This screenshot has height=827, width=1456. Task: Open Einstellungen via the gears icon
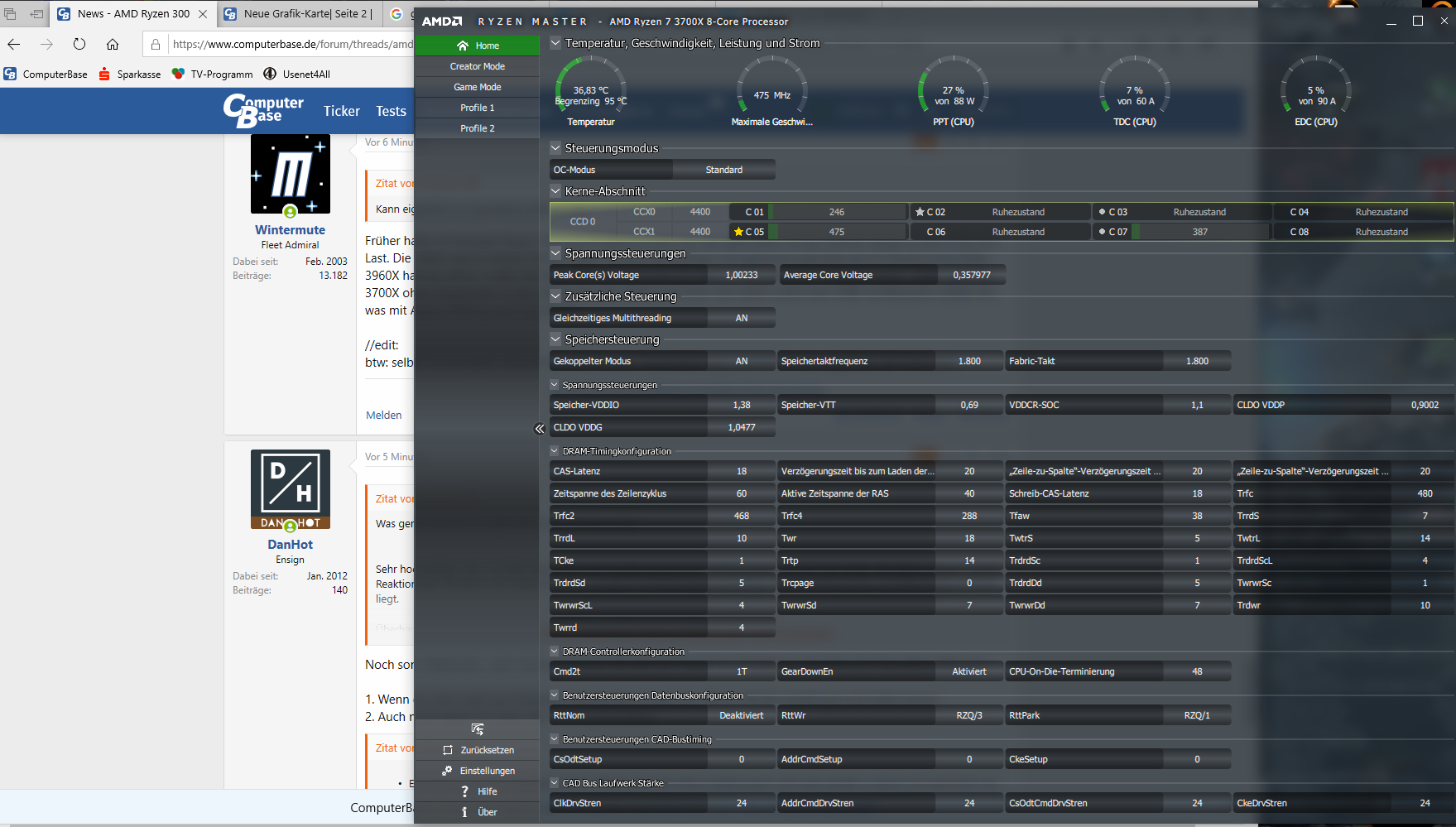(447, 771)
